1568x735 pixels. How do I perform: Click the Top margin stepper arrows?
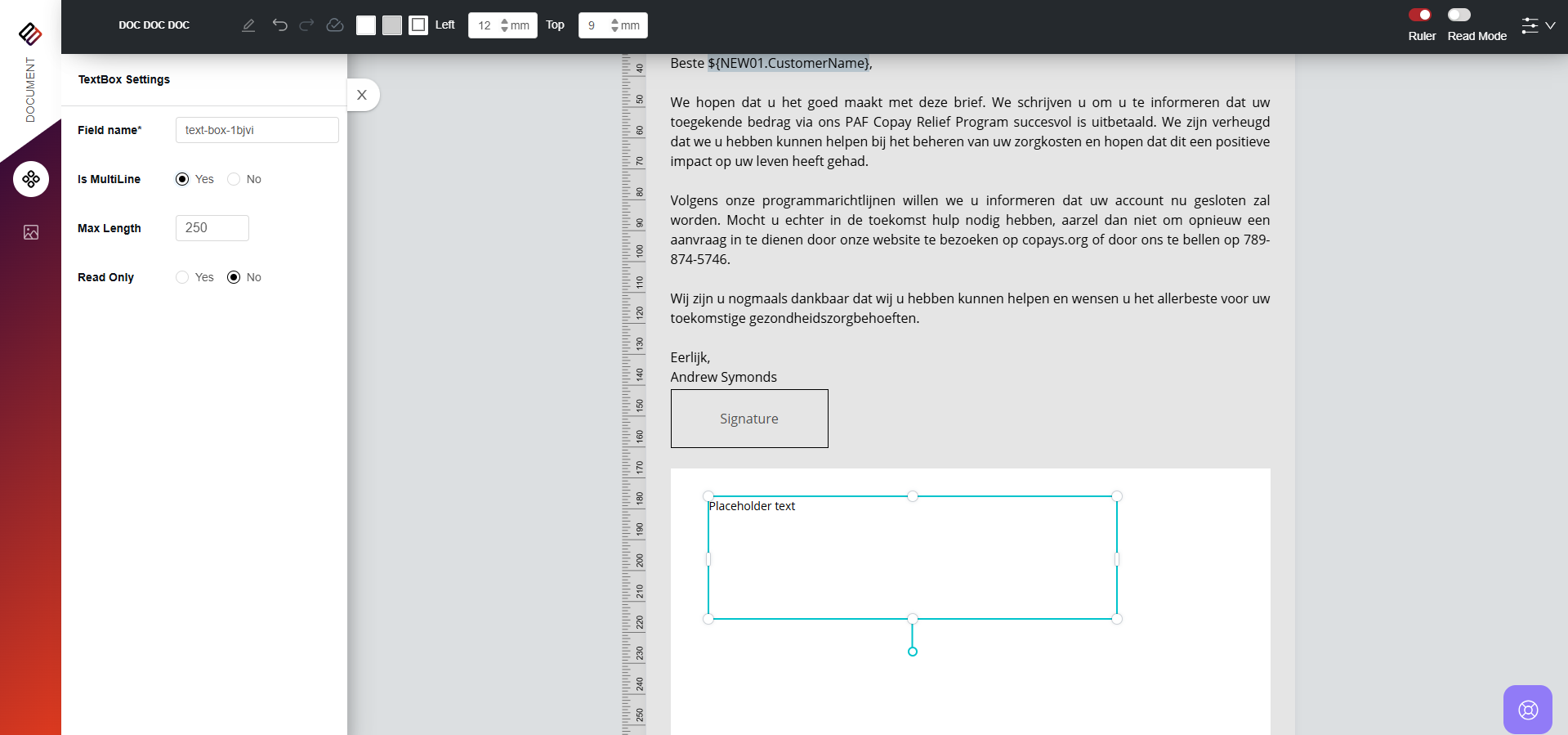coord(614,25)
